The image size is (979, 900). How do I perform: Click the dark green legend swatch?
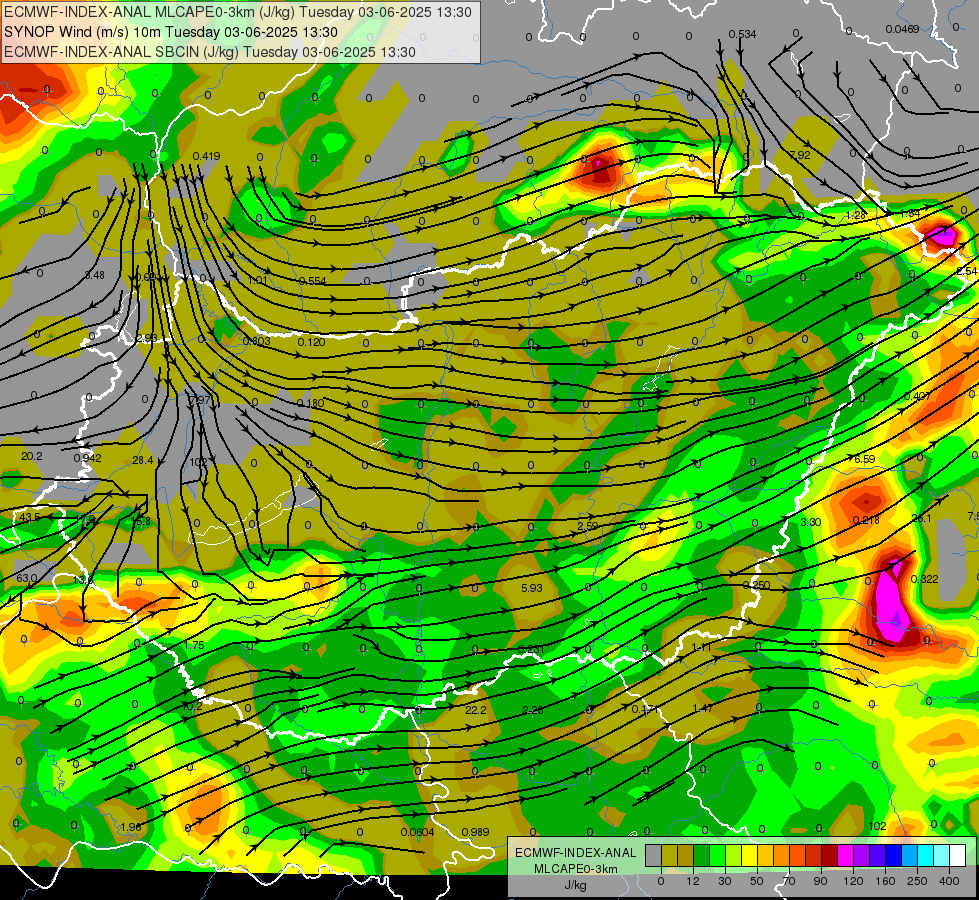click(x=701, y=855)
